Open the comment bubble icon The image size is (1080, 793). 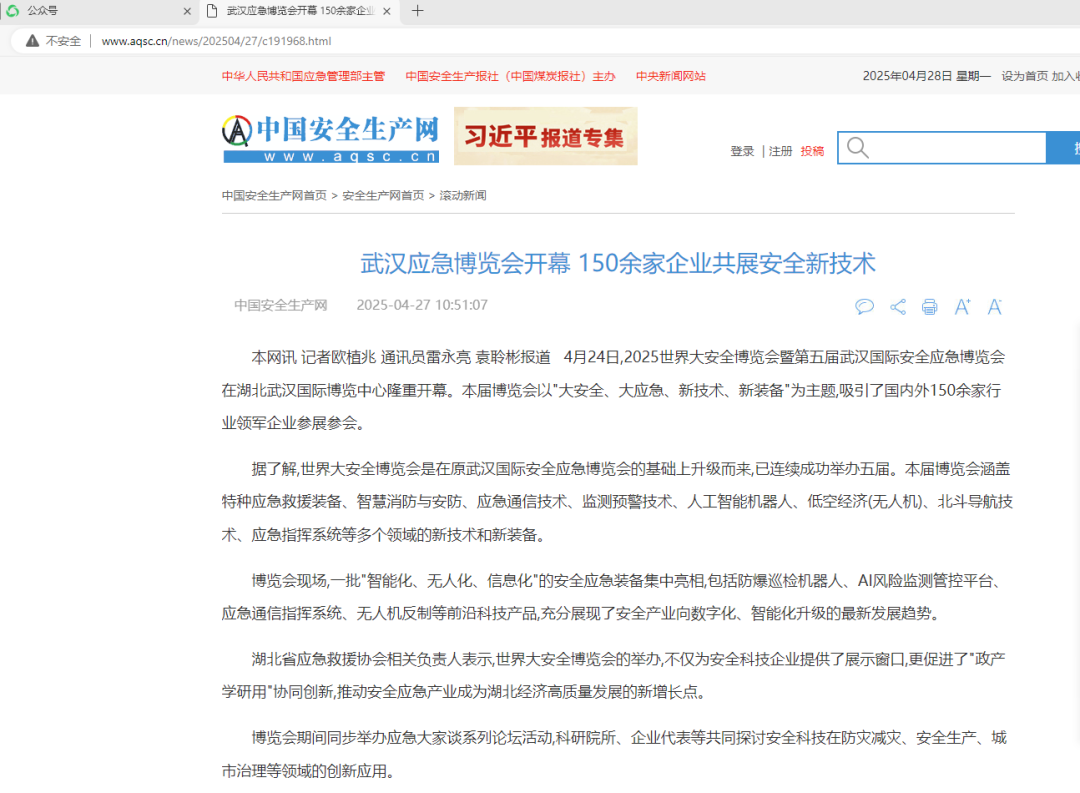point(864,307)
